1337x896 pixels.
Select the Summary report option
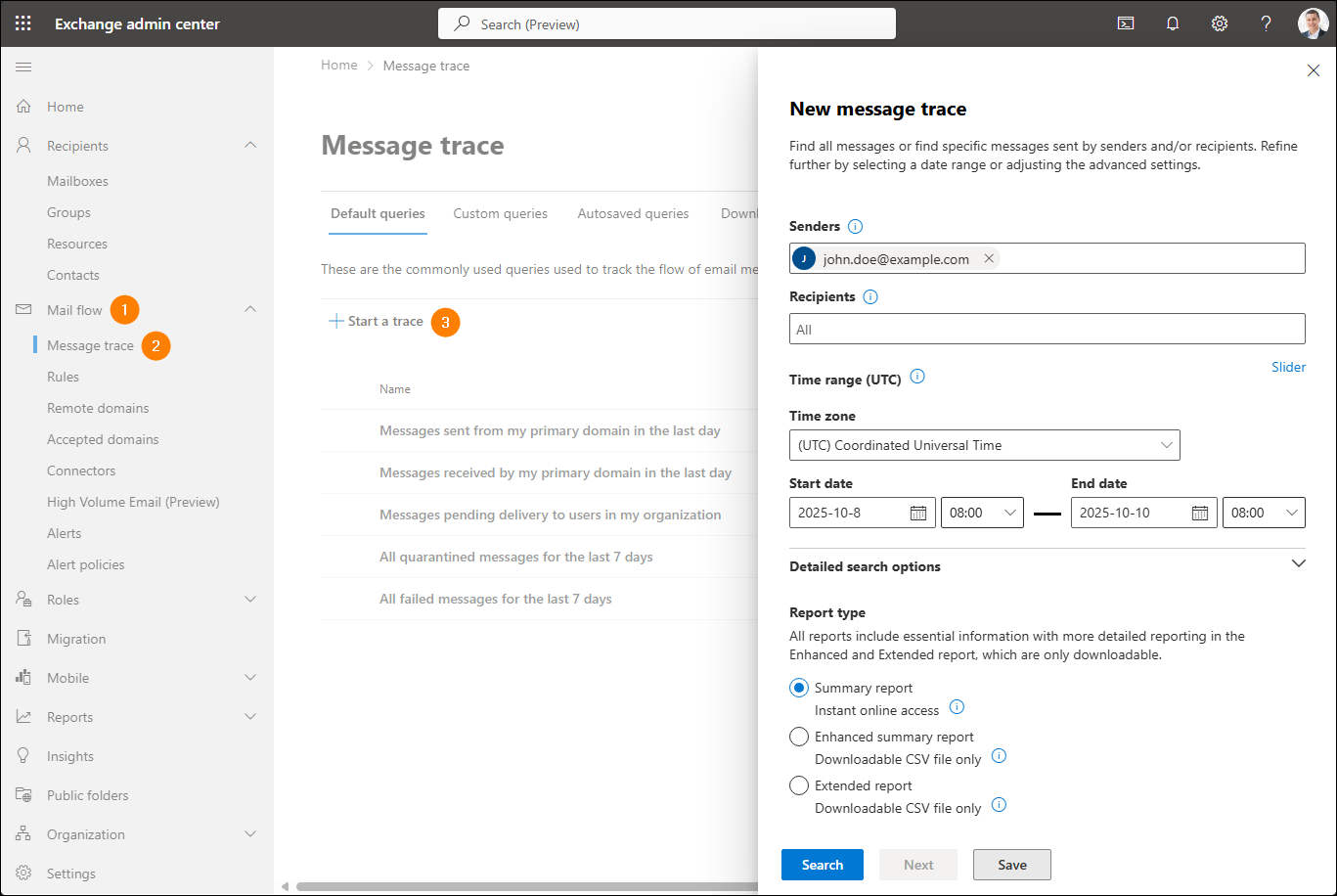click(799, 688)
